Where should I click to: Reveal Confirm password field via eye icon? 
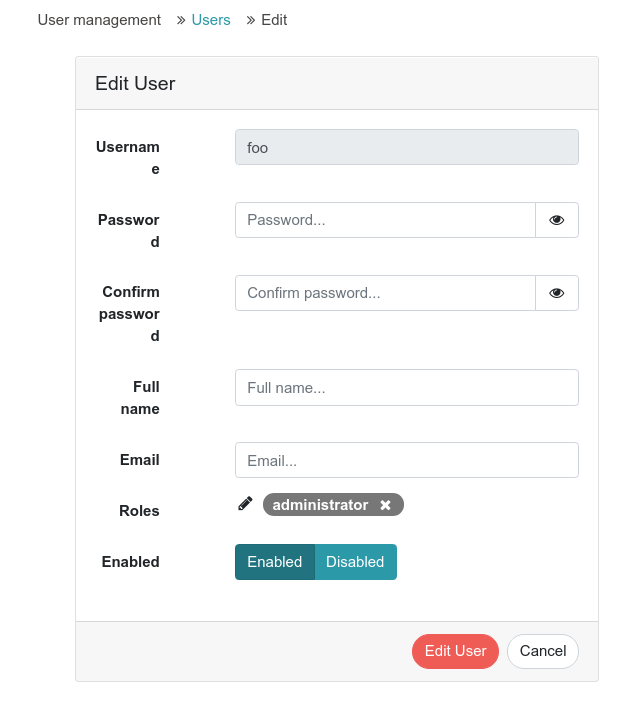tap(556, 293)
